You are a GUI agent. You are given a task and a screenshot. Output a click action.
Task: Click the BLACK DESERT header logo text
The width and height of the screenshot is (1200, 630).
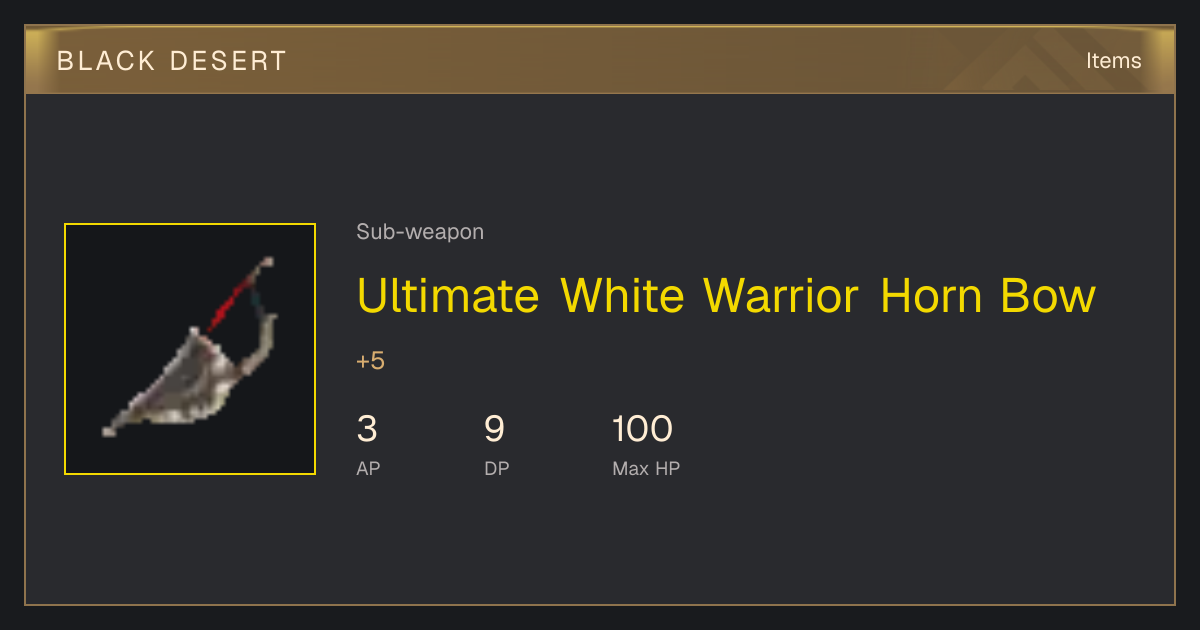(x=172, y=61)
